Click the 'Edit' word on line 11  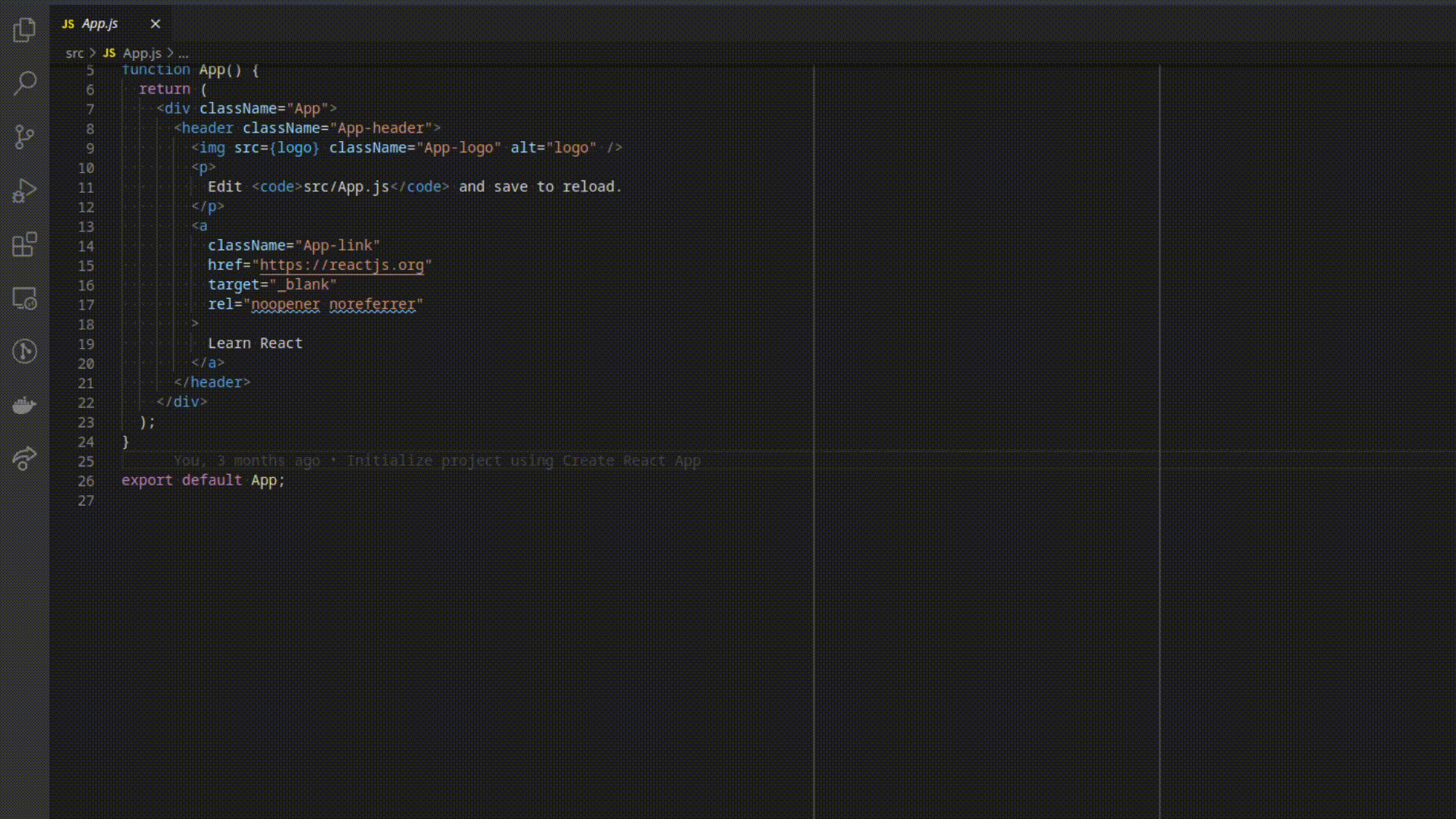(x=224, y=187)
